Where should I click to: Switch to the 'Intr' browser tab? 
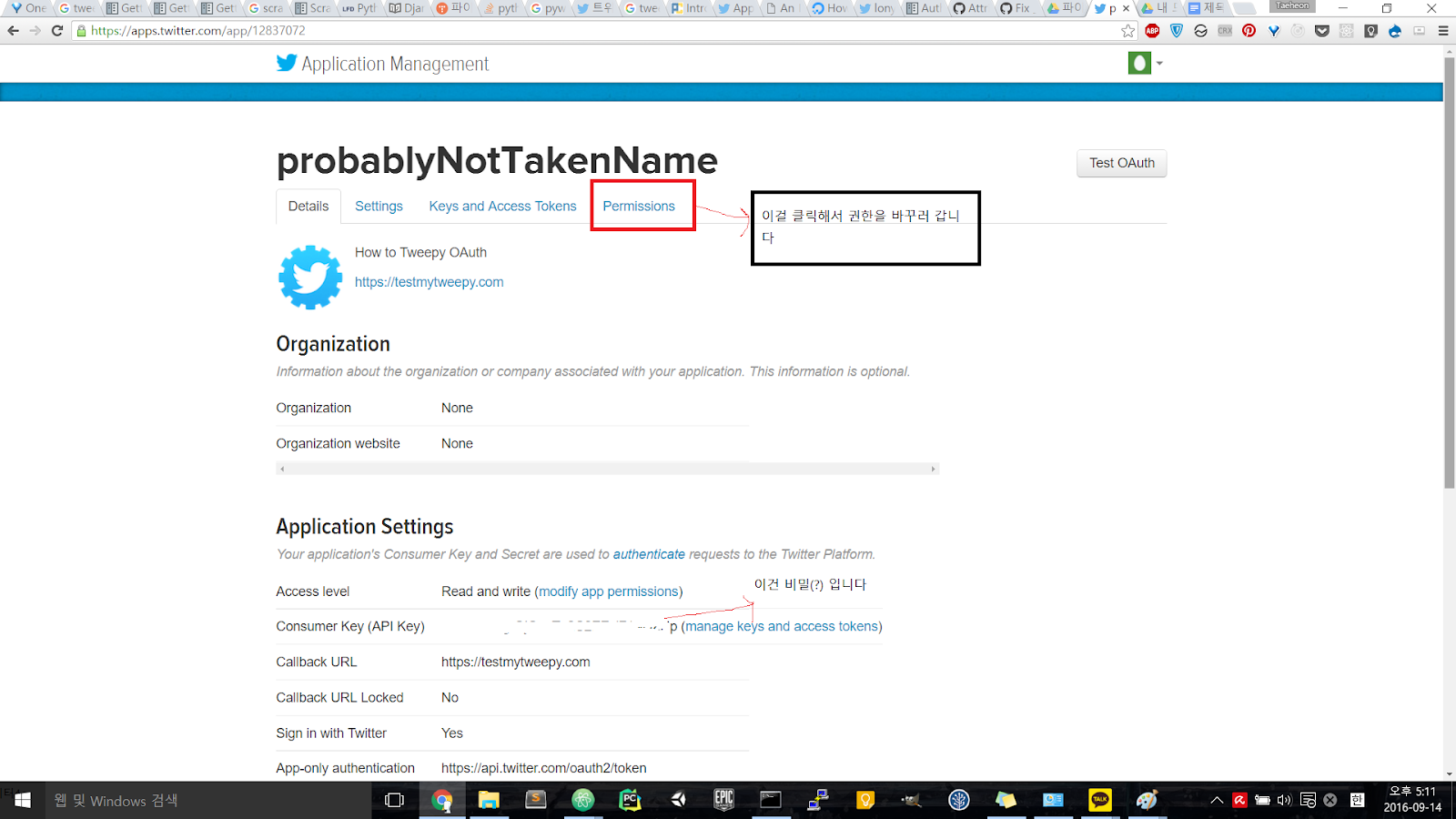click(x=688, y=8)
